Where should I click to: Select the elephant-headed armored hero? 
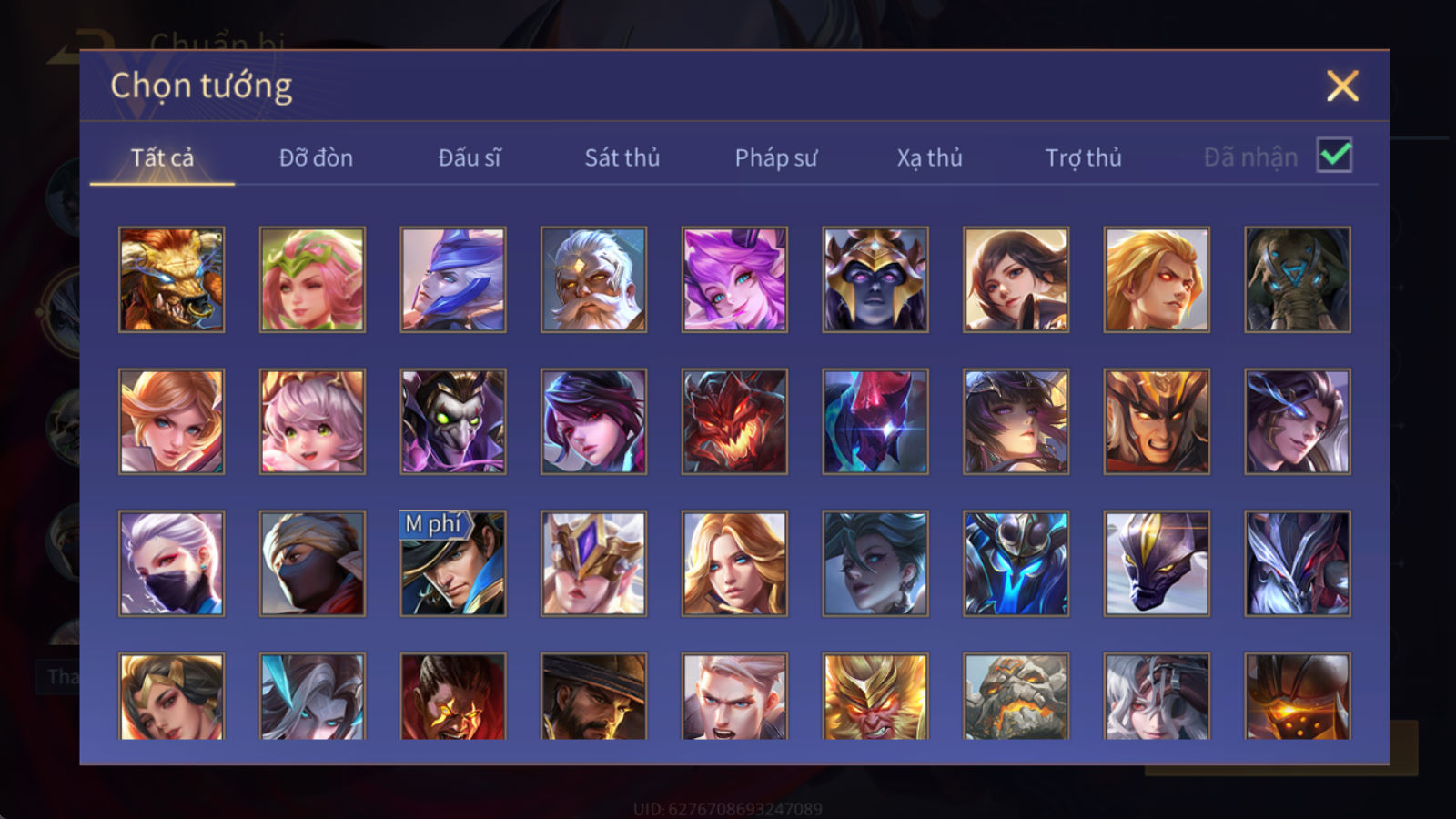click(1298, 279)
